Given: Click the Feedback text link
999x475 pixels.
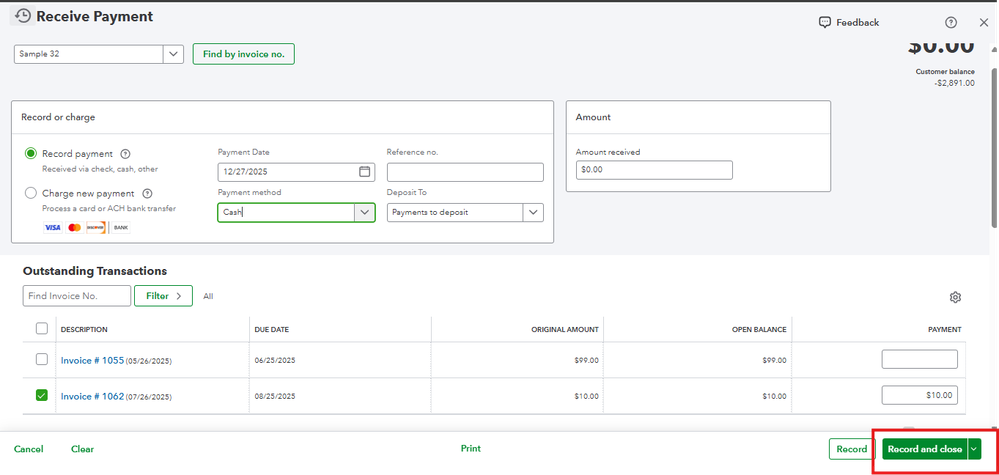Looking at the screenshot, I should [x=858, y=22].
